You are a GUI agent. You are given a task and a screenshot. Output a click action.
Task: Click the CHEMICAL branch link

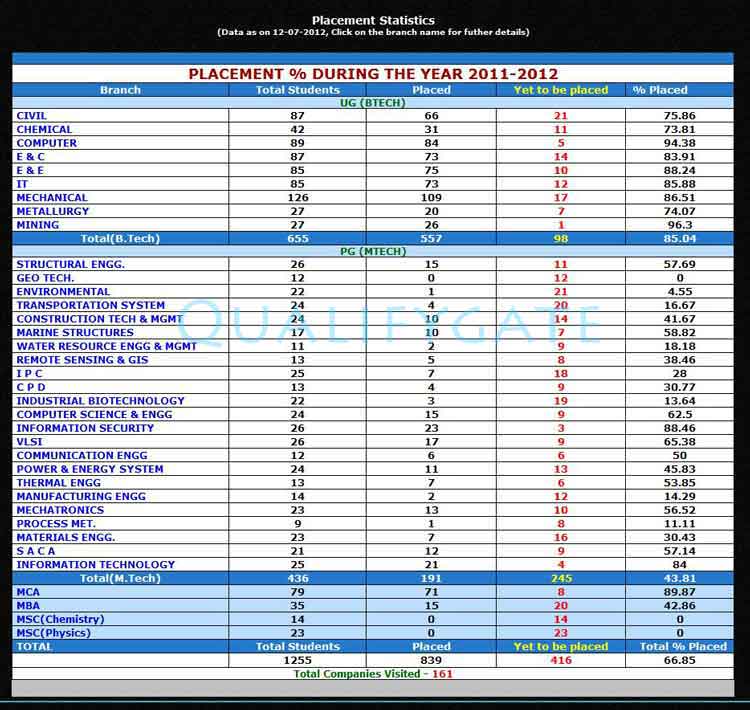[x=44, y=130]
